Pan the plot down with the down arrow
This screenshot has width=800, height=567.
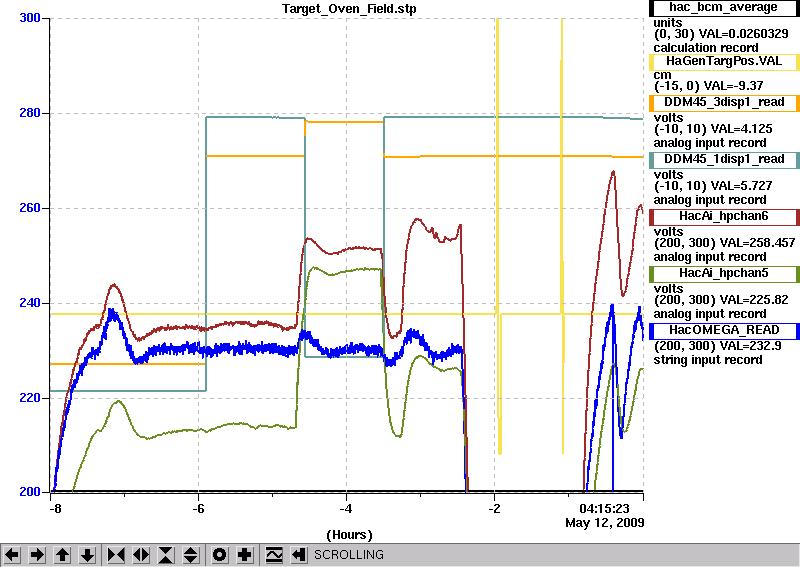tap(88, 555)
